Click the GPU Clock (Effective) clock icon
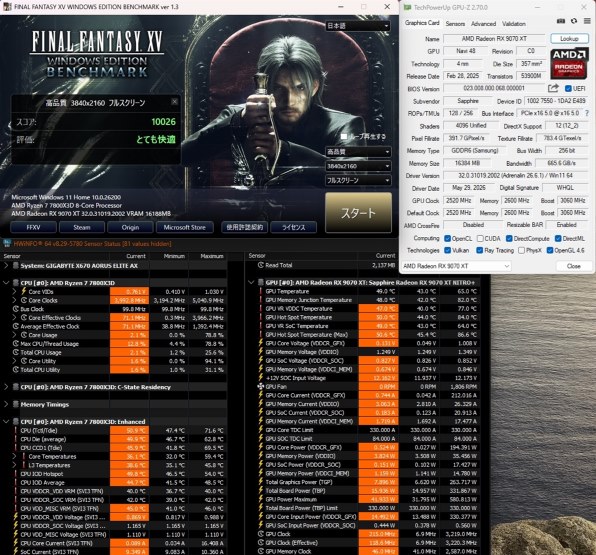 [x=261, y=542]
